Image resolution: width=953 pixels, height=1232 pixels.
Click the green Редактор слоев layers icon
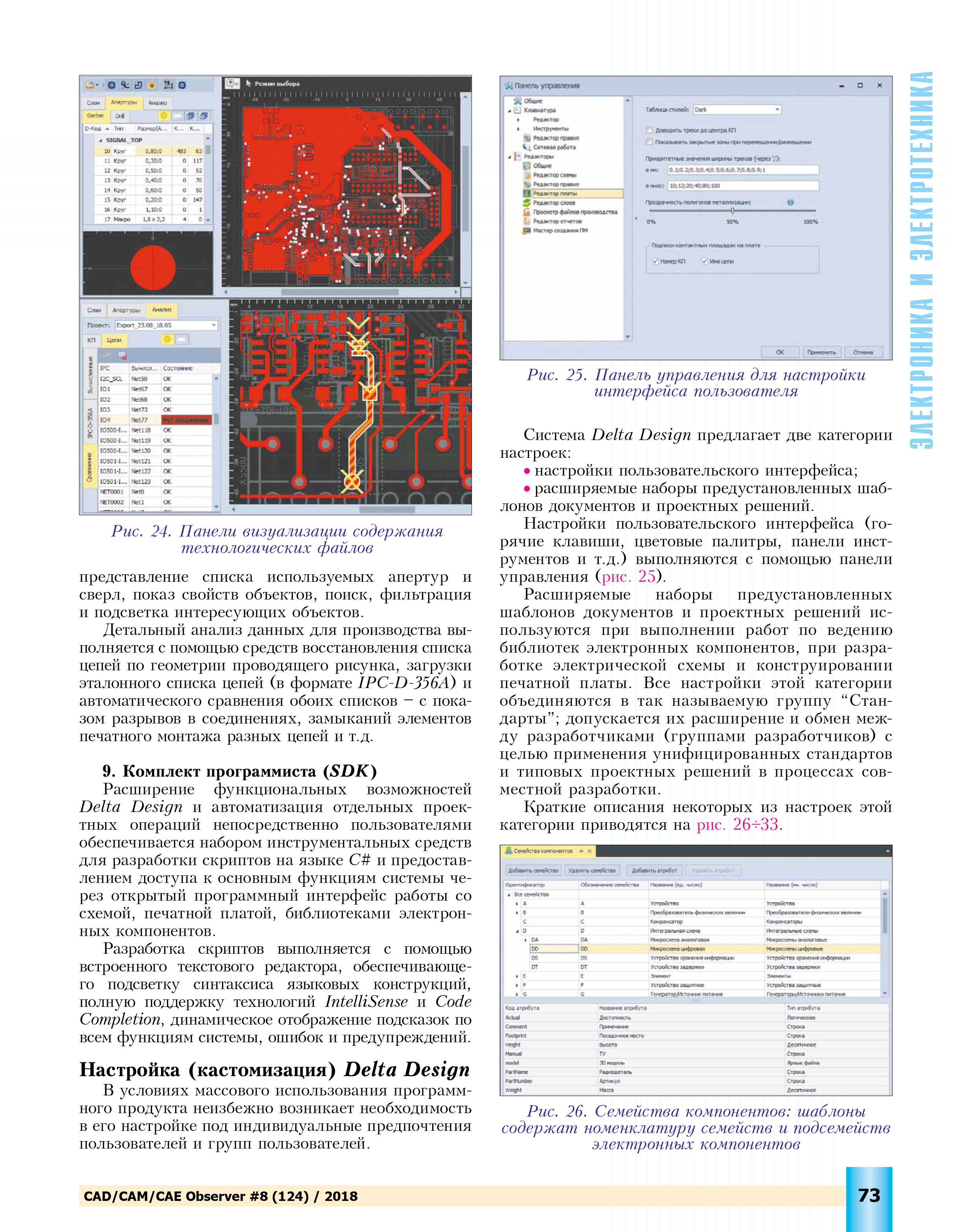tap(527, 203)
